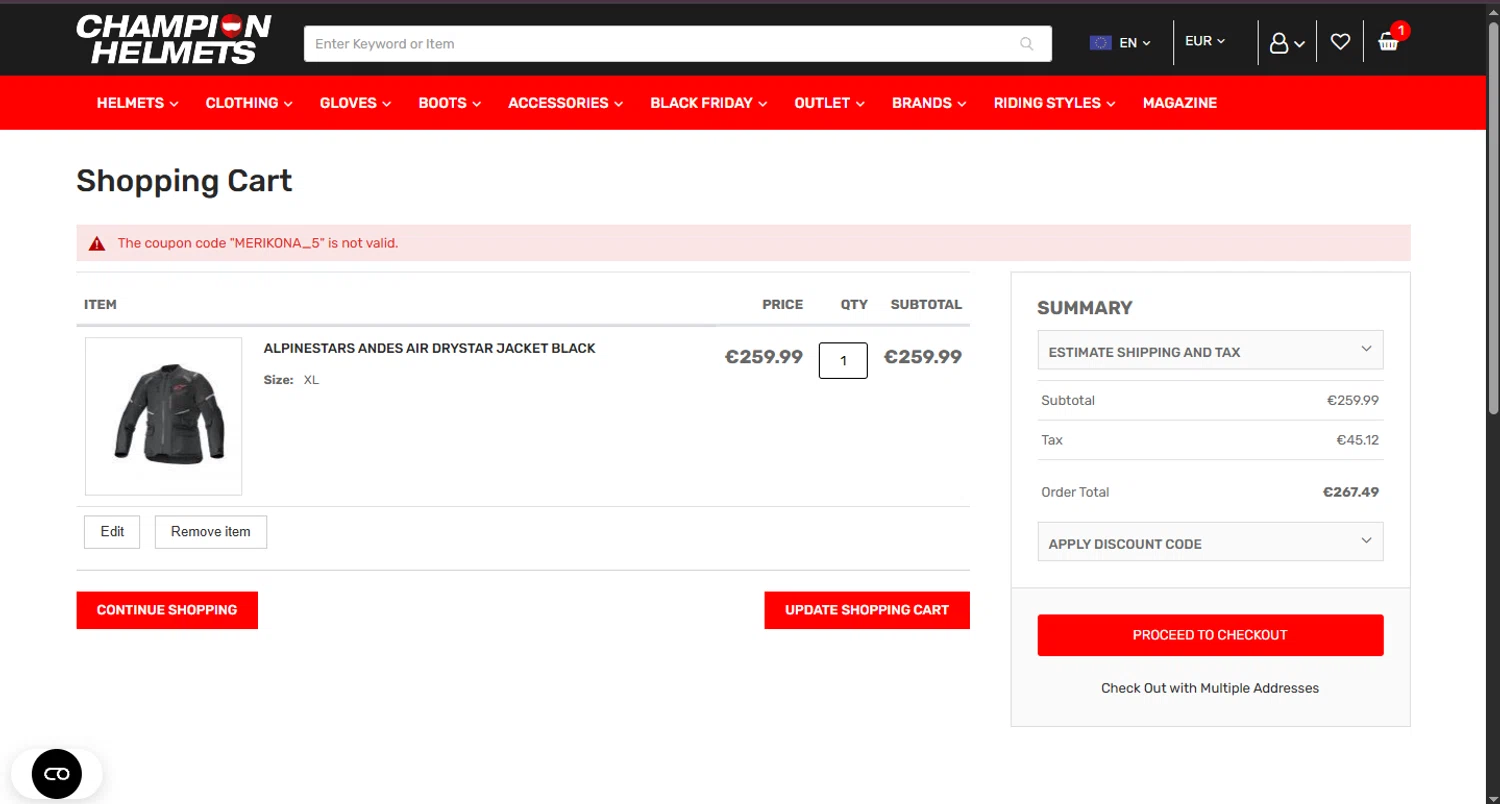The image size is (1500, 804).
Task: Open the Accessories menu
Action: click(x=565, y=103)
